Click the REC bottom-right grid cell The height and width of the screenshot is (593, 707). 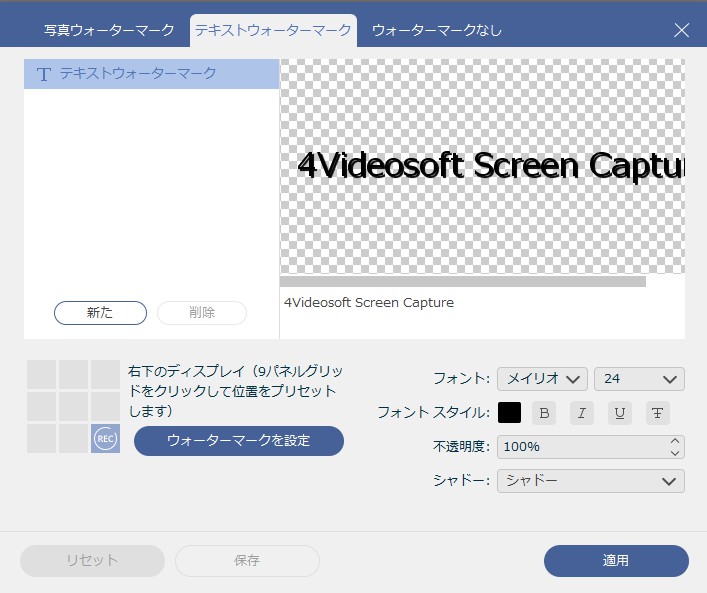(x=106, y=438)
